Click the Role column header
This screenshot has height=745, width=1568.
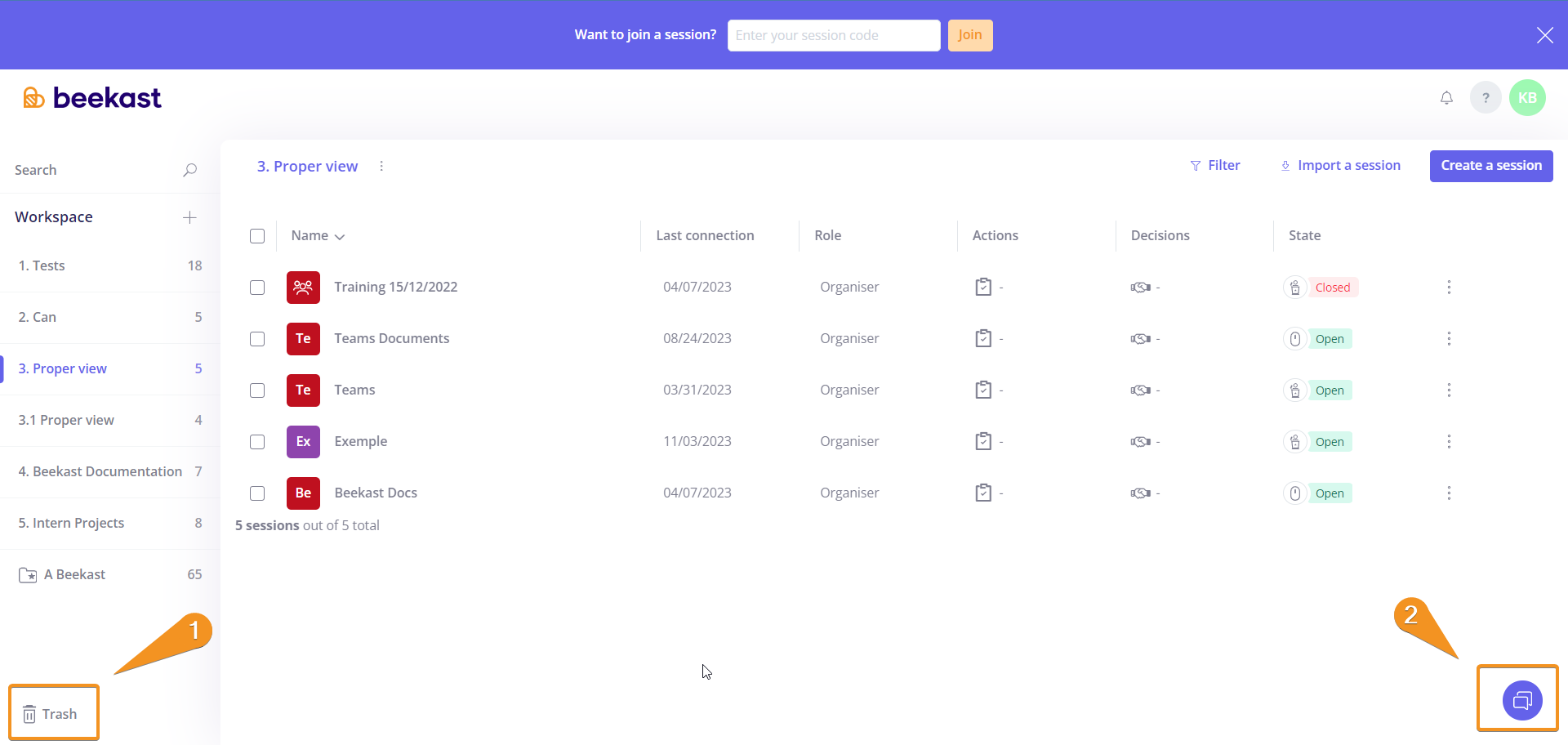click(827, 235)
